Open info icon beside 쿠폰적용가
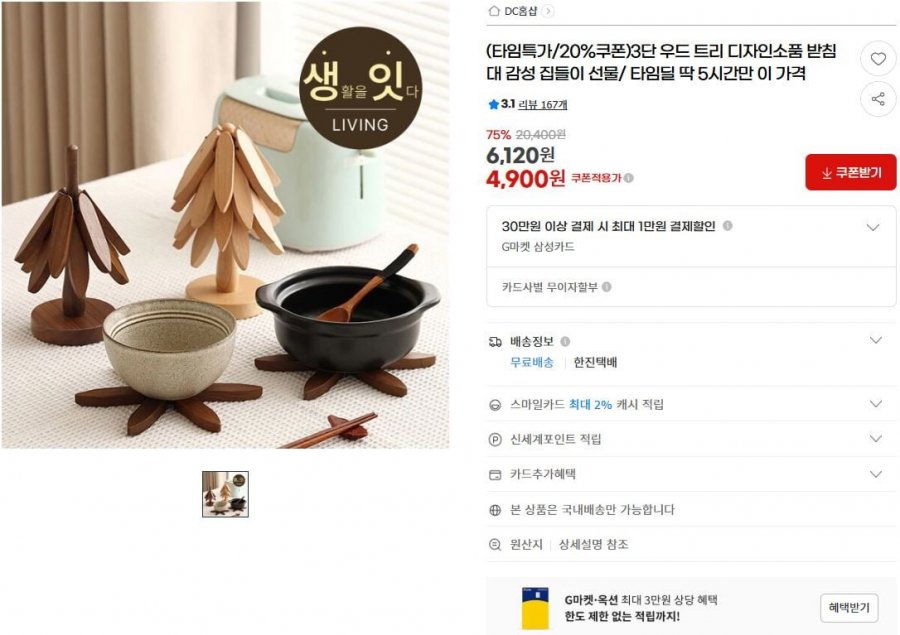The width and height of the screenshot is (900, 635). [x=629, y=178]
